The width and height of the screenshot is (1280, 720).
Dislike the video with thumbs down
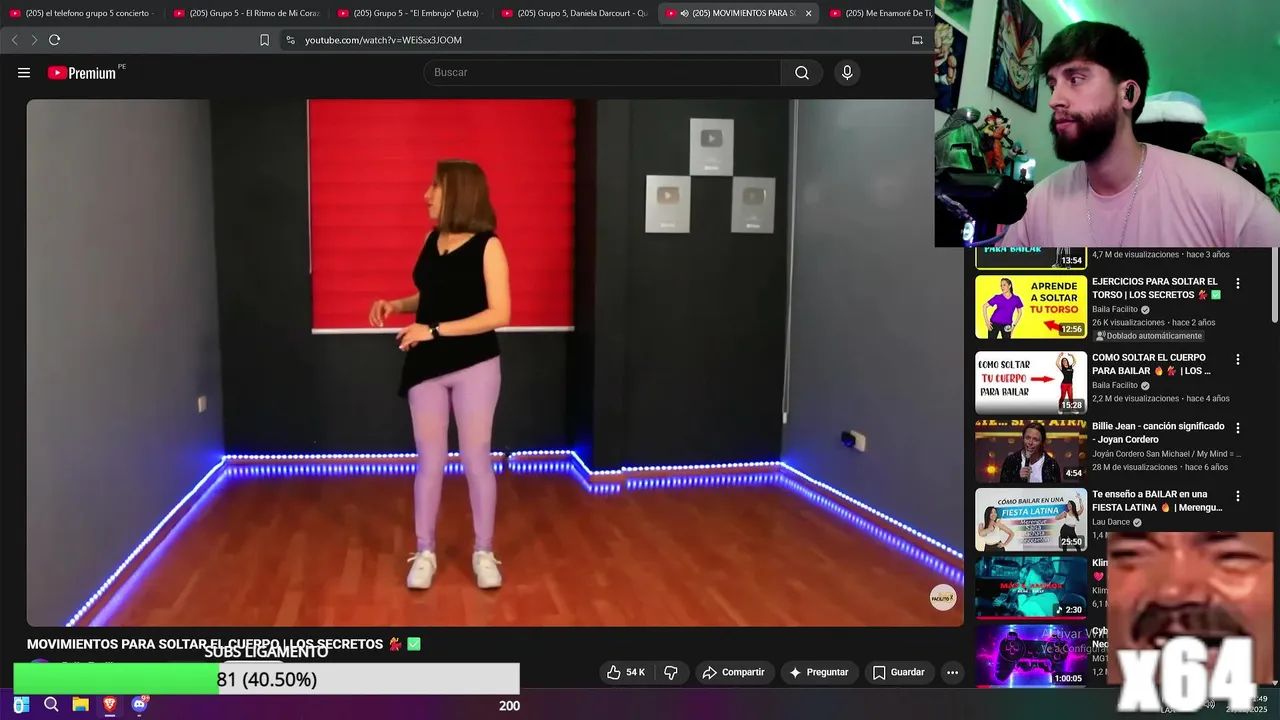671,672
